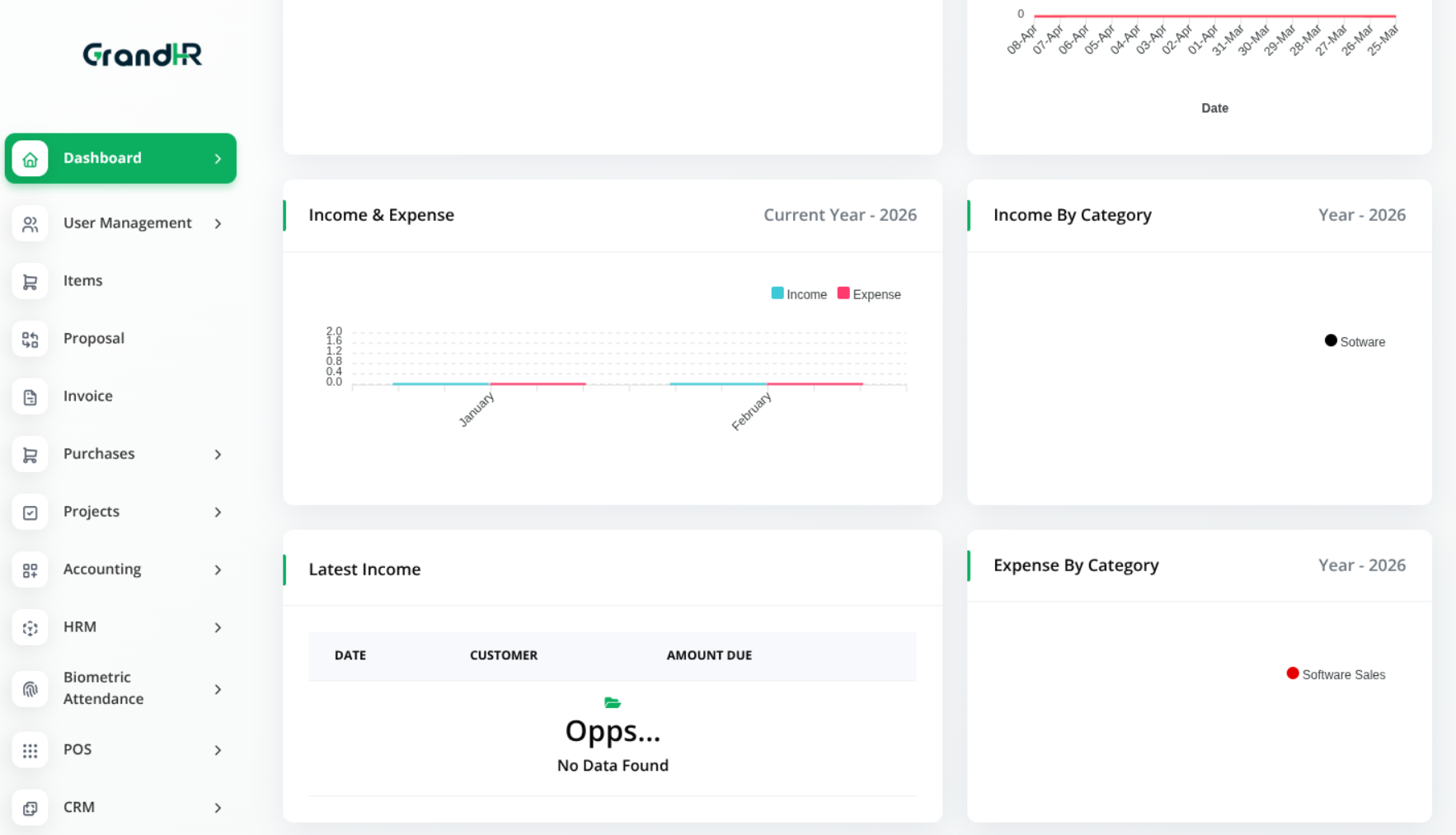The width and height of the screenshot is (1456, 835).
Task: Toggle the Sotware legend in Income By Category
Action: 1355,340
